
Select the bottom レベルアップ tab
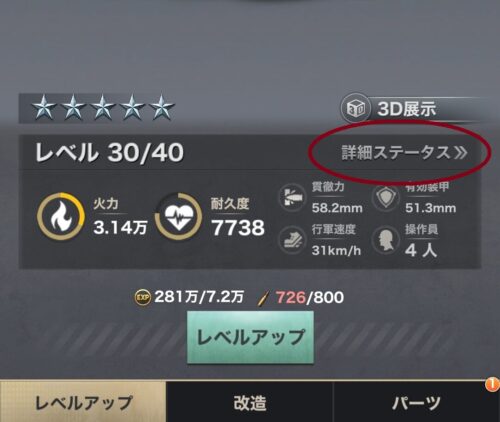coord(83,402)
